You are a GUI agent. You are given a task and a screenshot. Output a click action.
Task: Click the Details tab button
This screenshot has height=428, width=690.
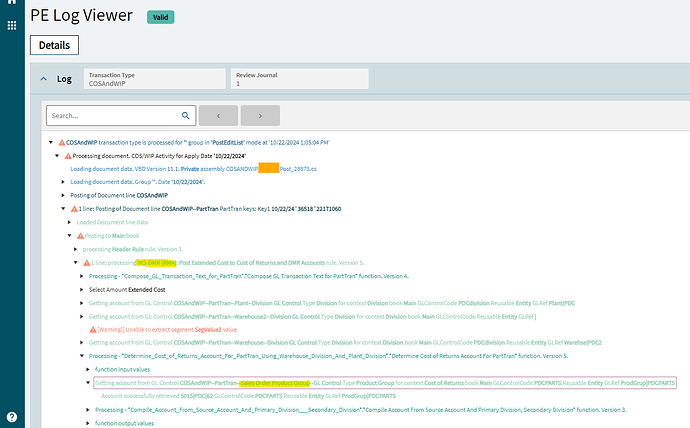(x=55, y=45)
